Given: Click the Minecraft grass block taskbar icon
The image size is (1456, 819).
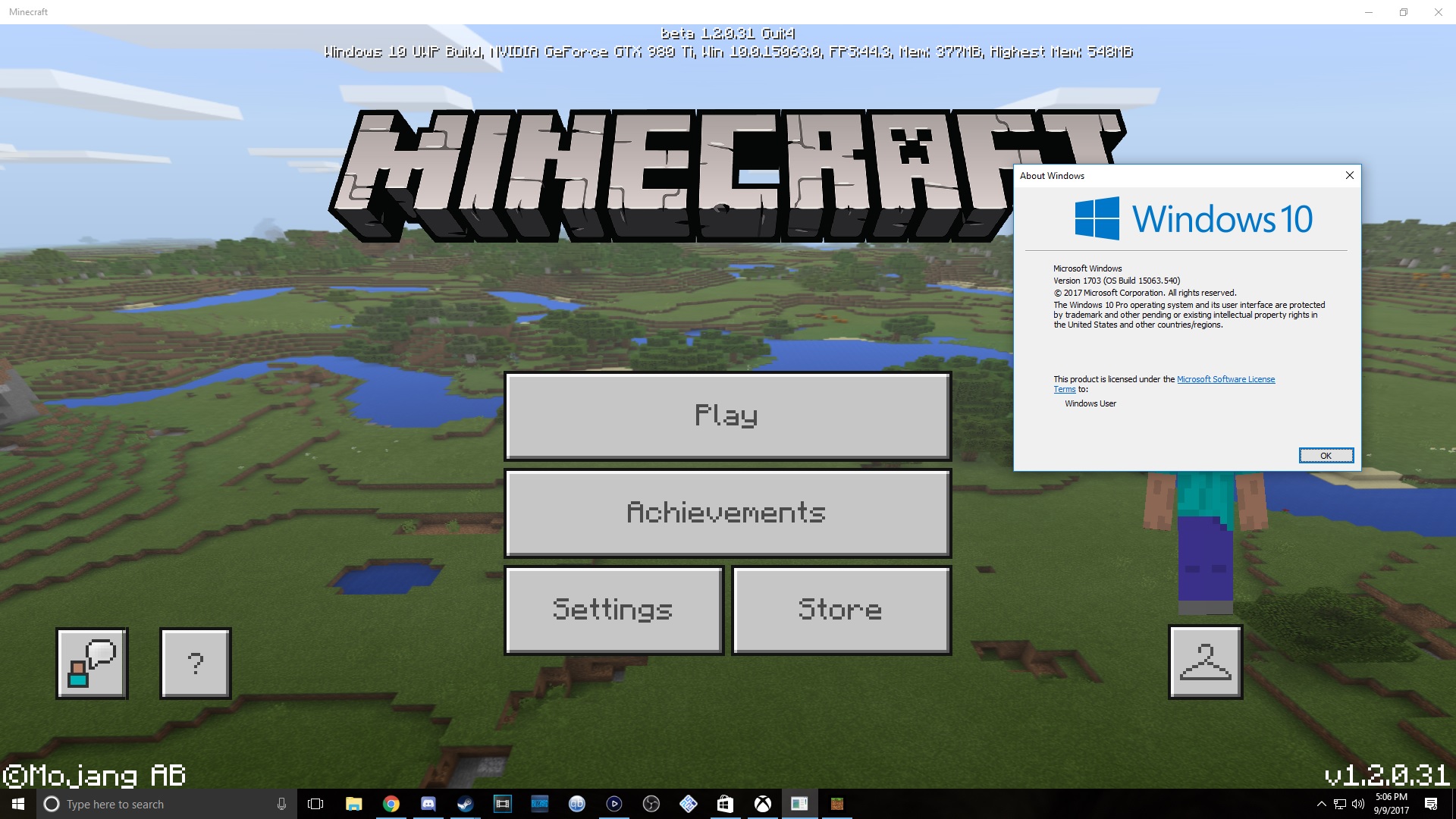Looking at the screenshot, I should pyautogui.click(x=837, y=804).
